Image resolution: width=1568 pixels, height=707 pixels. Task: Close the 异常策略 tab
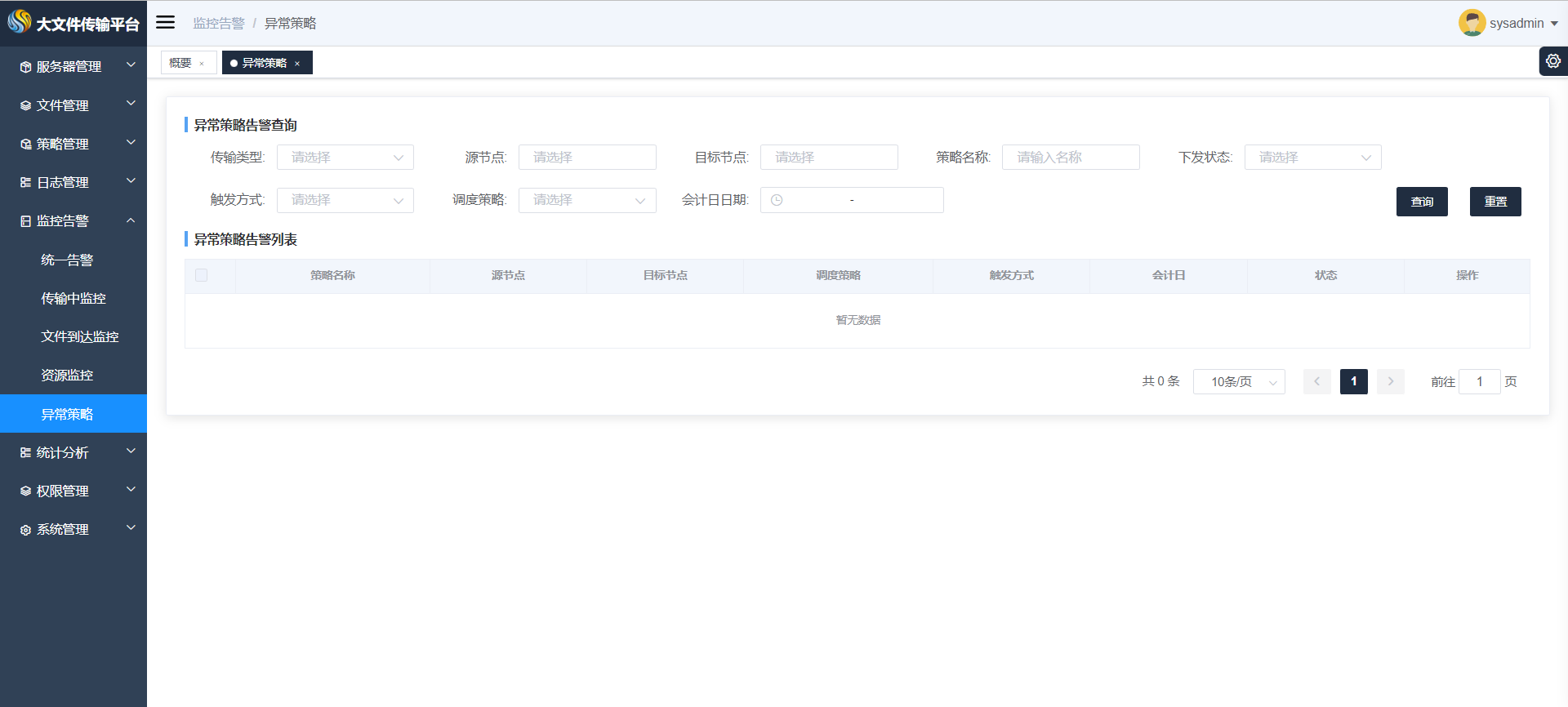[297, 64]
